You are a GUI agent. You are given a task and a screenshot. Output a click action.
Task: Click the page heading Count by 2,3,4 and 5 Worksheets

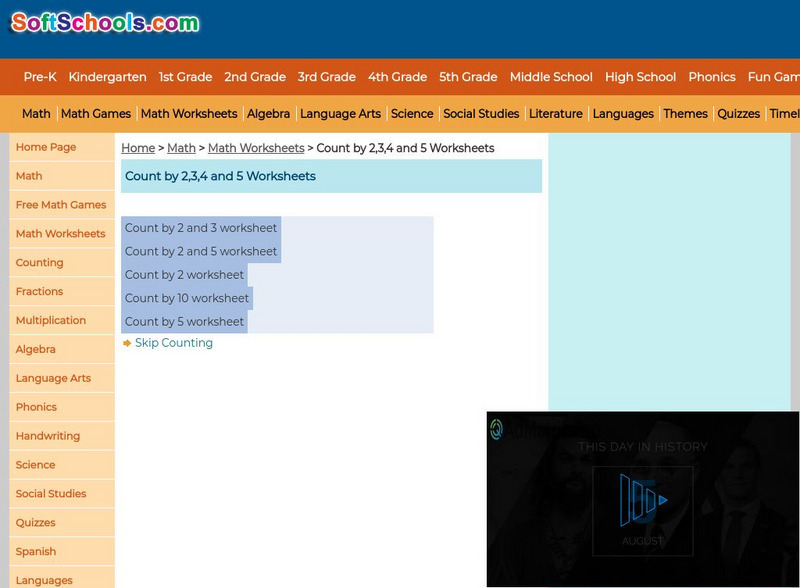tap(220, 176)
